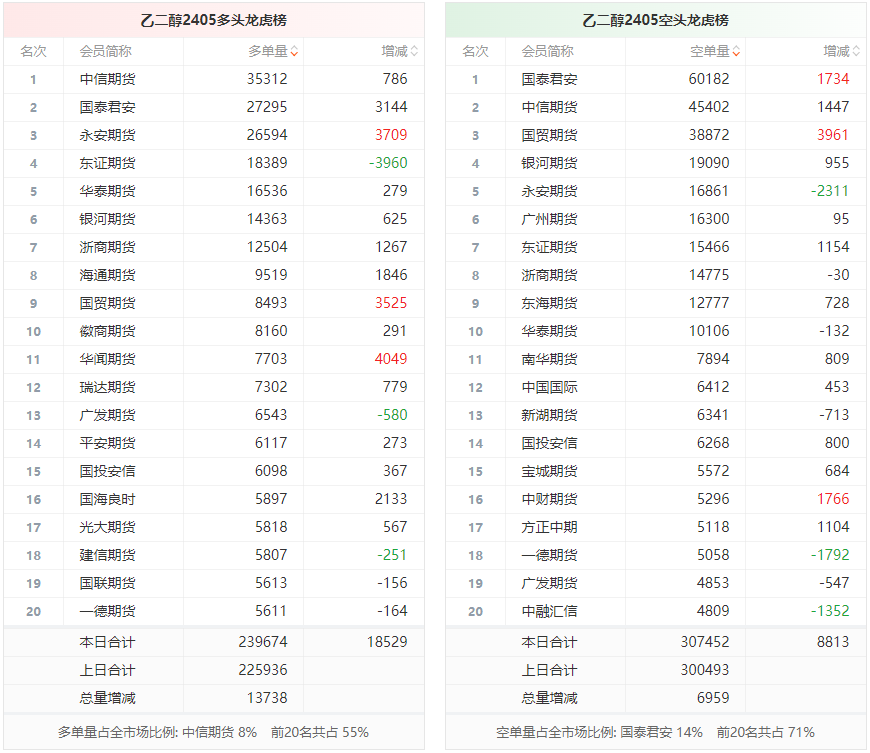
Task: Click long 本日合计 total 239674
Action: click(263, 643)
